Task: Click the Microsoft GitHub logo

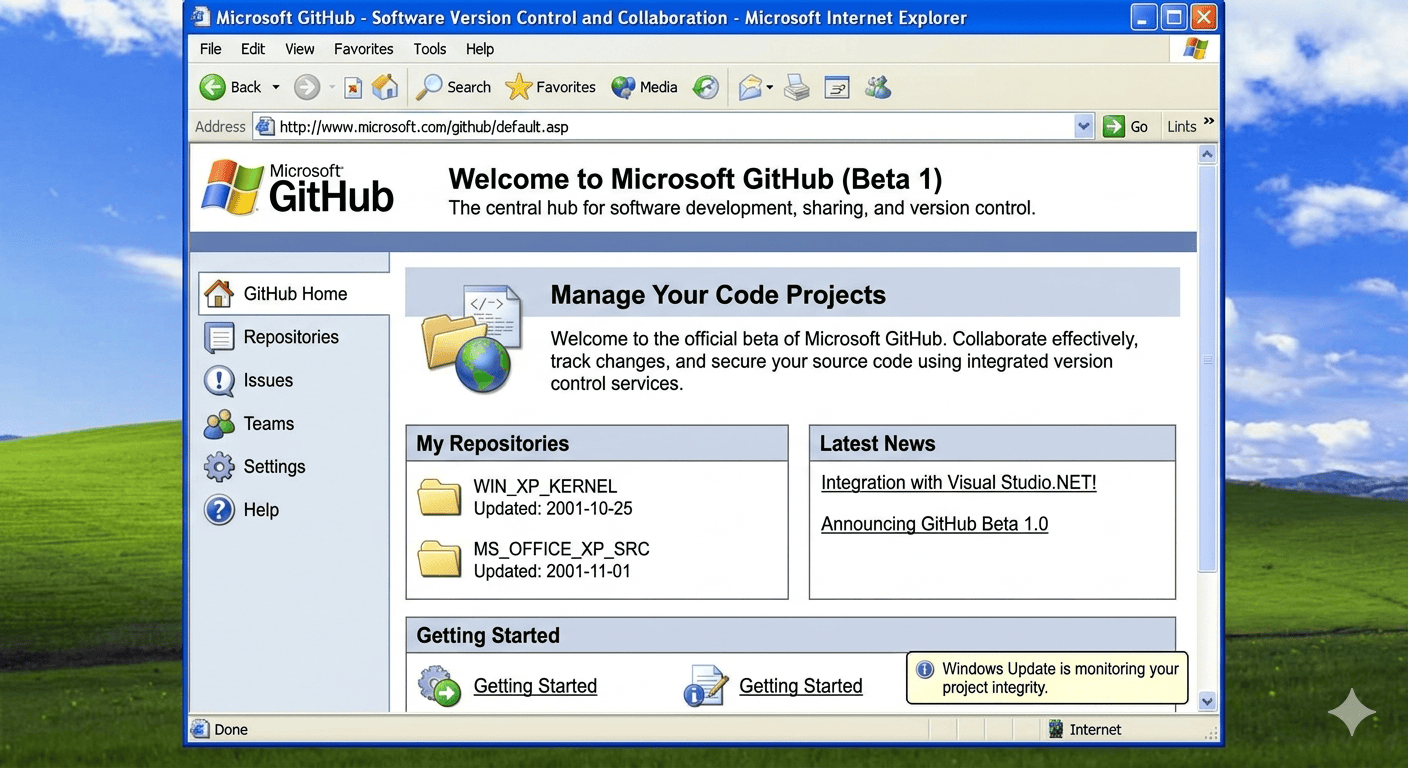Action: tap(298, 187)
